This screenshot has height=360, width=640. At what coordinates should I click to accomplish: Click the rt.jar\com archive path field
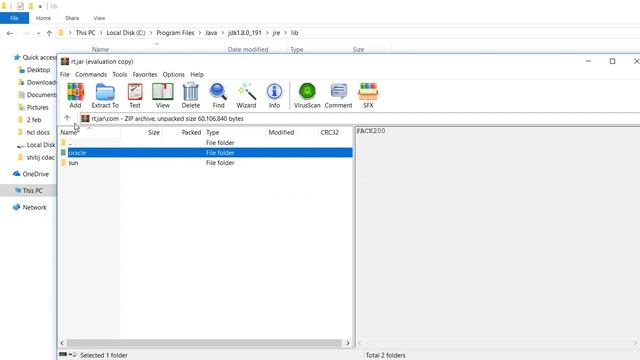[x=359, y=118]
